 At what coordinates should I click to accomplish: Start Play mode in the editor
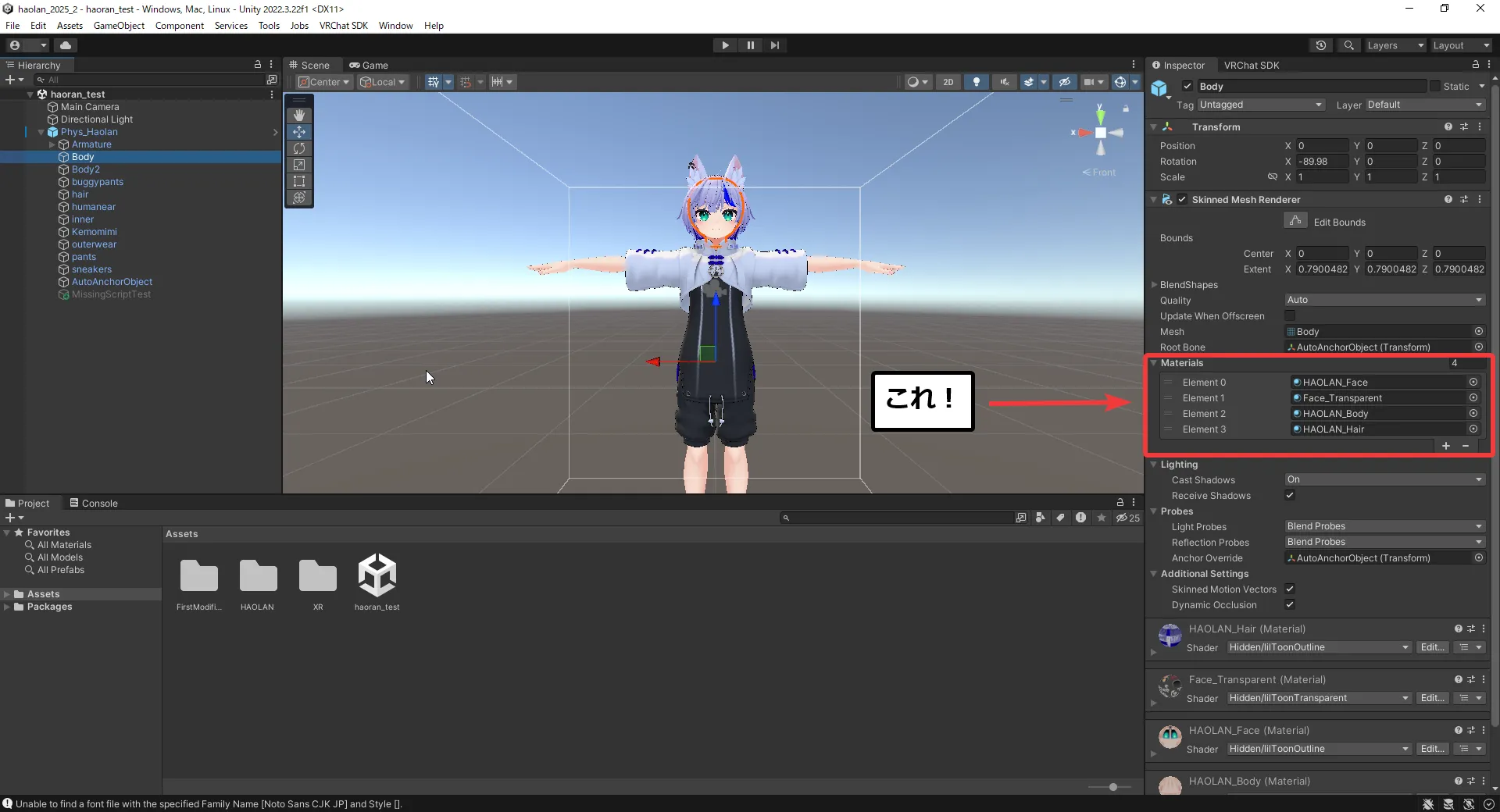725,45
